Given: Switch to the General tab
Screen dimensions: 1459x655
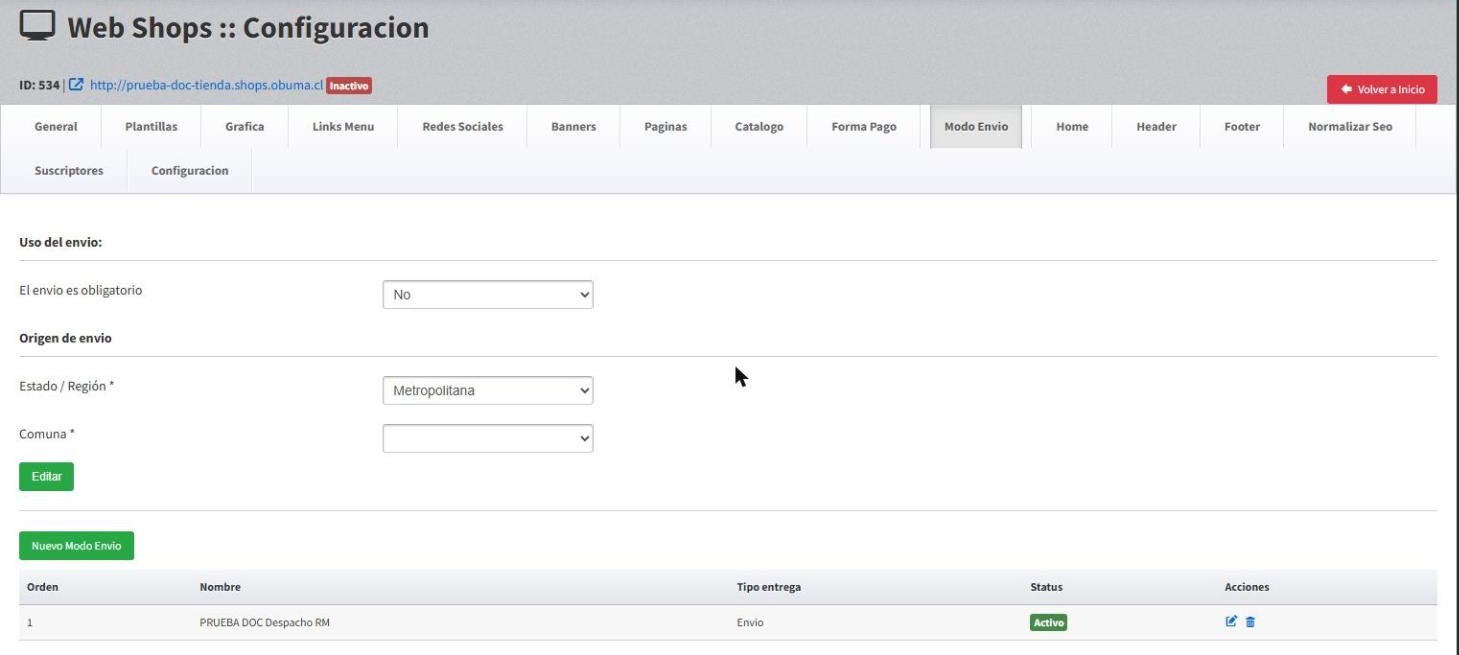Looking at the screenshot, I should coord(56,127).
